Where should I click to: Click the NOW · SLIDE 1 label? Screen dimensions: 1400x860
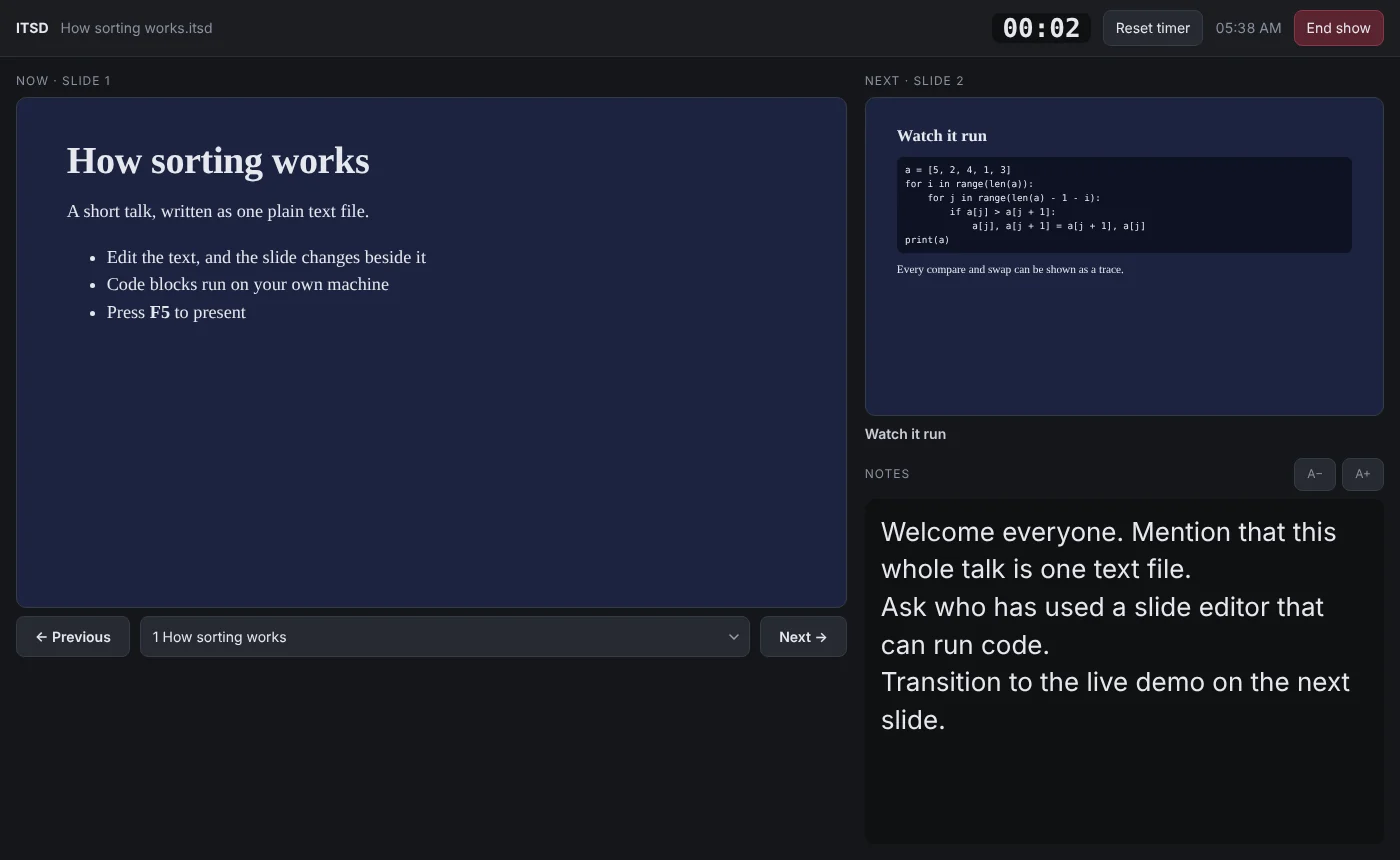click(63, 80)
